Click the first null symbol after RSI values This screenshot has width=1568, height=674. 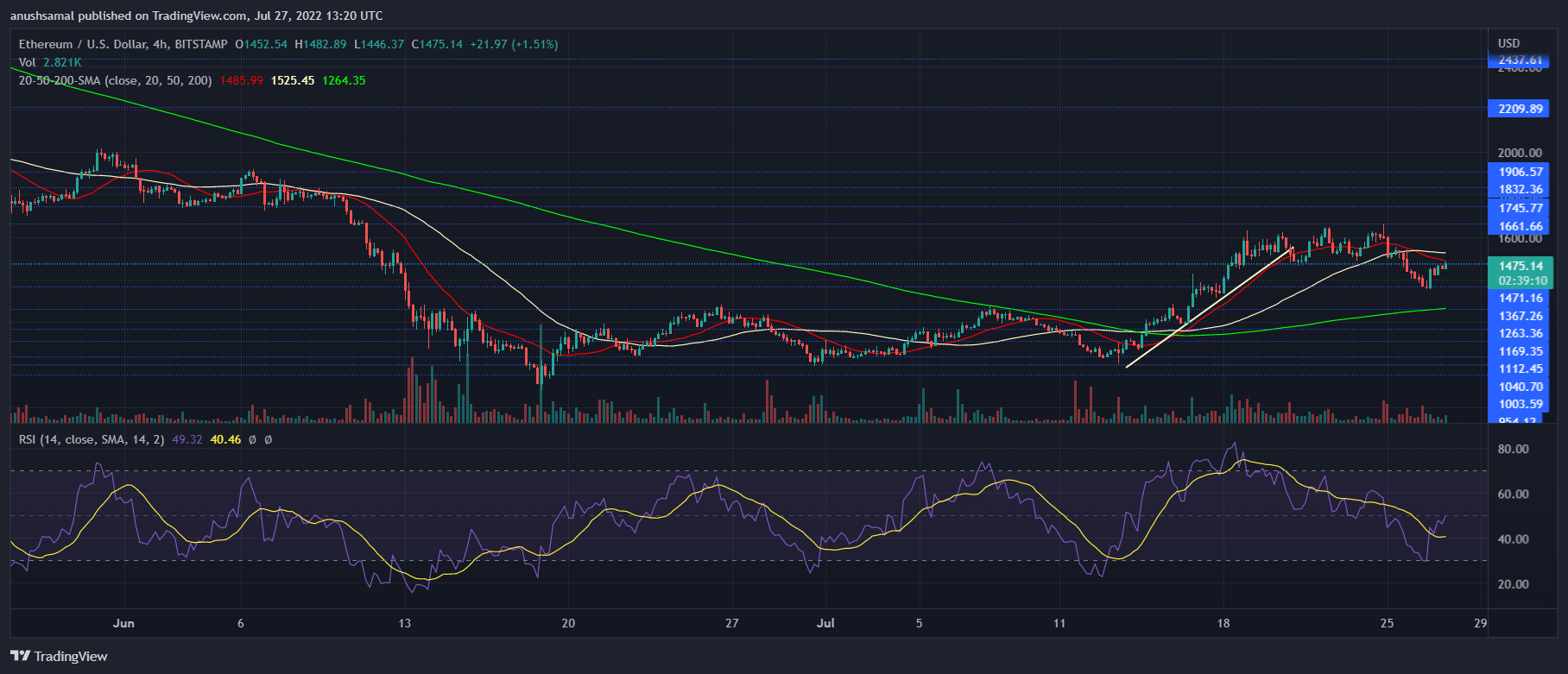pos(252,439)
